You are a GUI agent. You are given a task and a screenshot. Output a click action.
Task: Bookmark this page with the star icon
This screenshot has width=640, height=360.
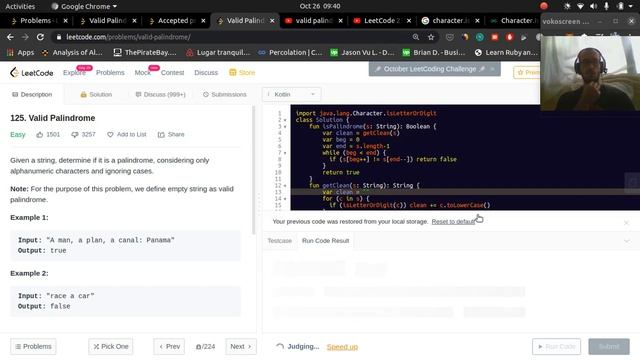(431, 37)
